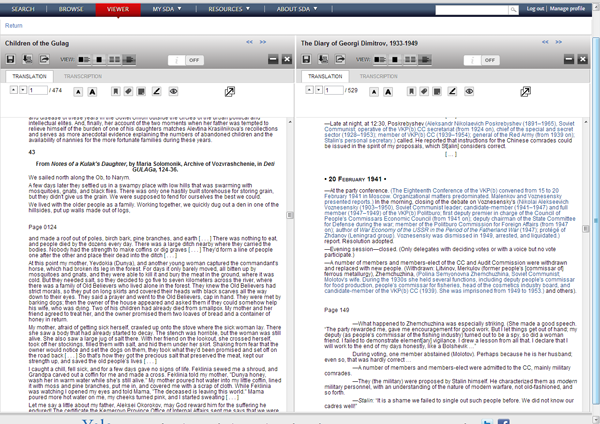The image size is (600, 424).
Task: Click the Return link
Action: point(14,26)
